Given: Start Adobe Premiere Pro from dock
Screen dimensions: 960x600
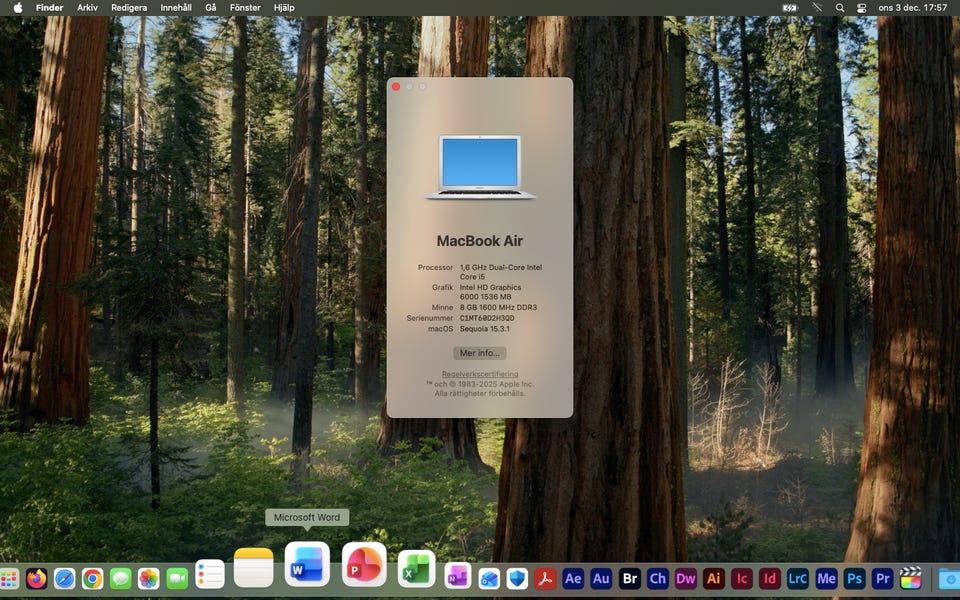Looking at the screenshot, I should click(882, 578).
